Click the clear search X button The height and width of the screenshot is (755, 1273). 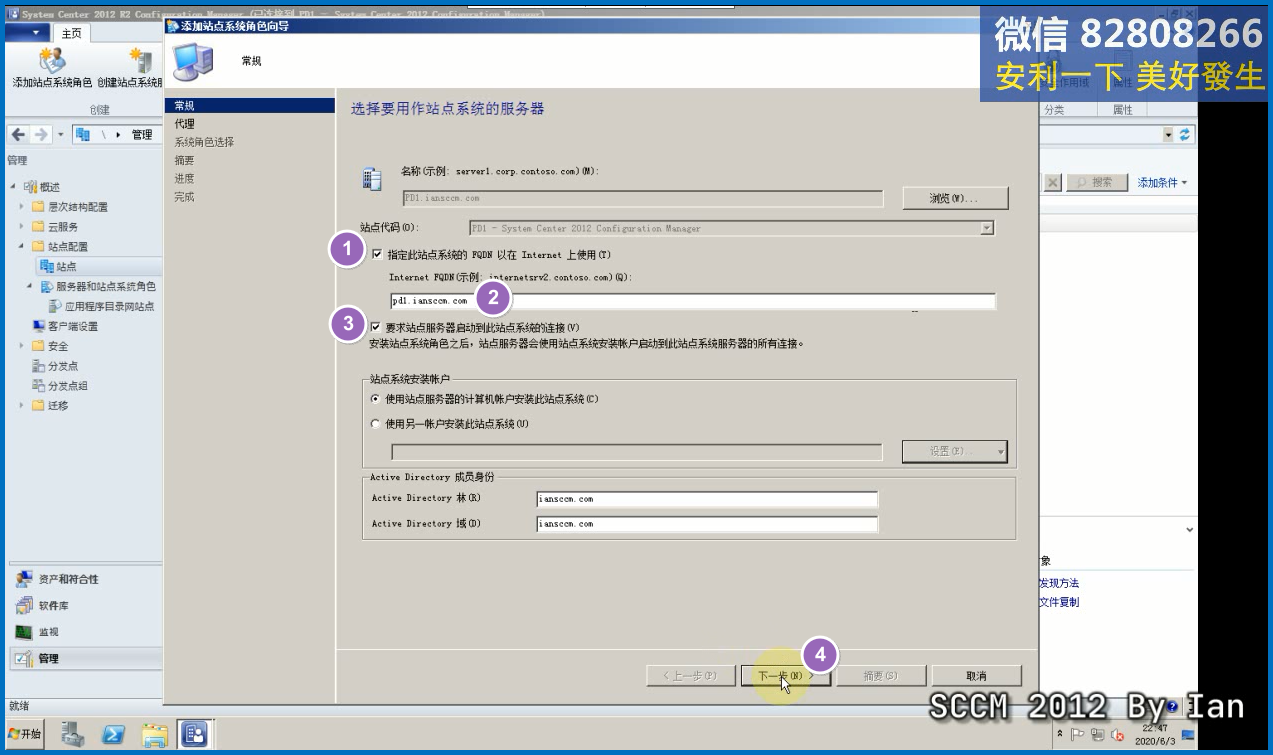[x=1053, y=182]
